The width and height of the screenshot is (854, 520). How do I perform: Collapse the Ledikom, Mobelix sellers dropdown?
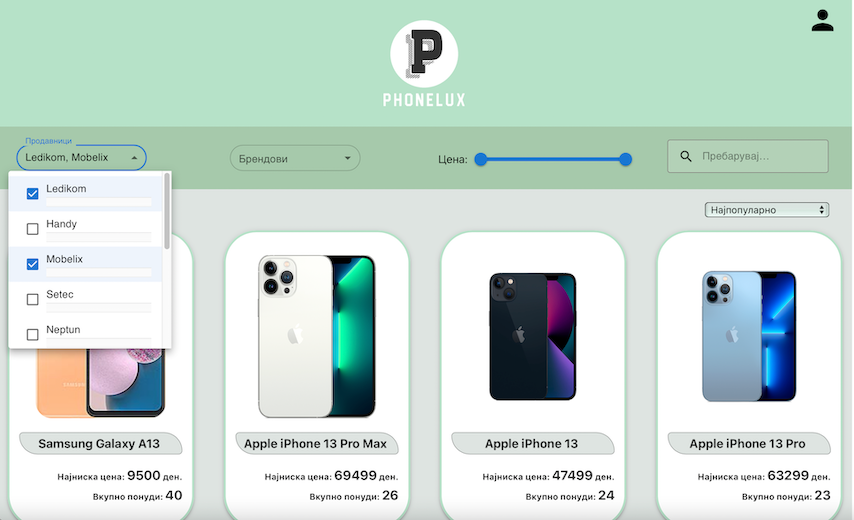click(81, 158)
